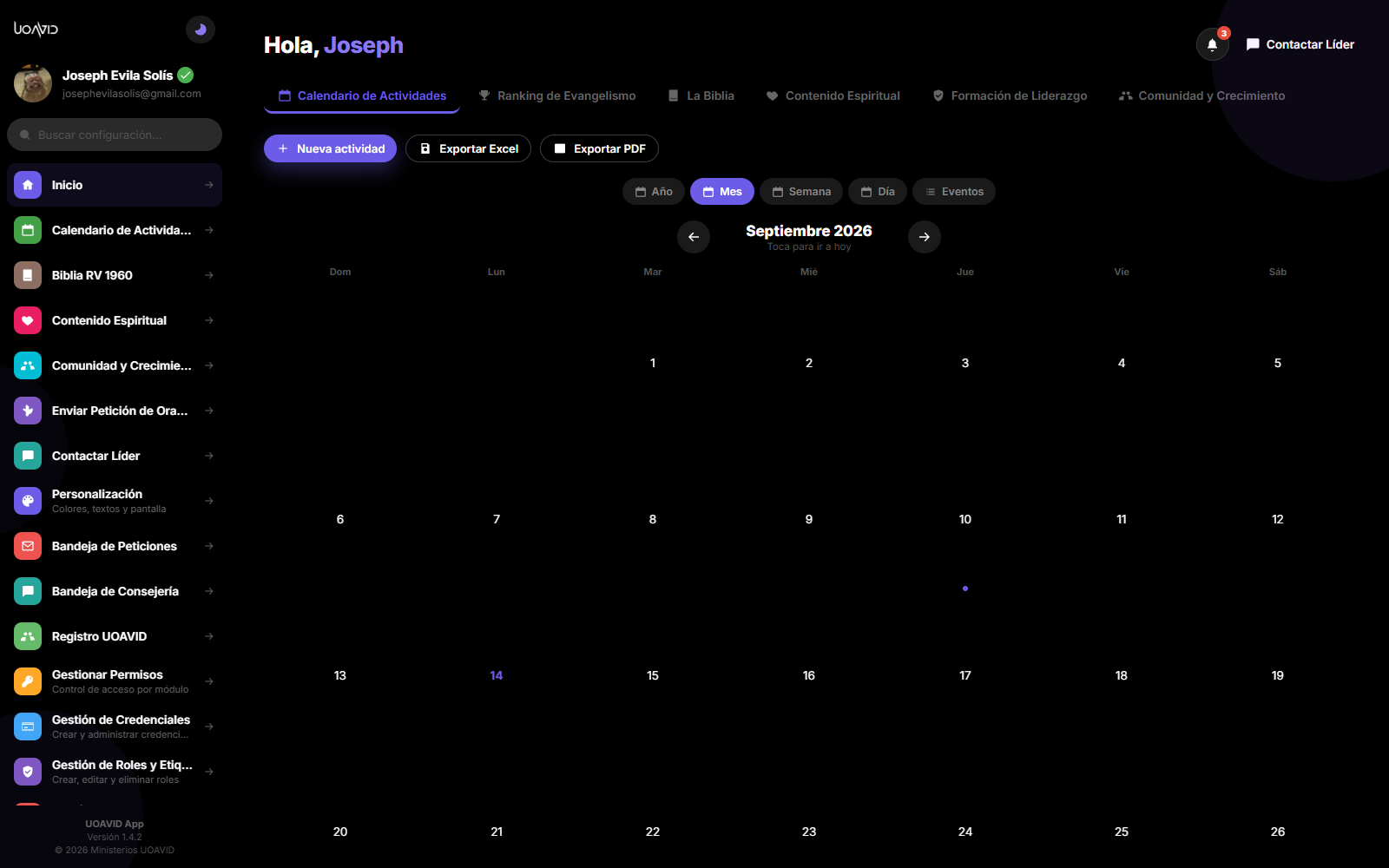Open the Calendario de Actividades sidebar icon

(28, 230)
